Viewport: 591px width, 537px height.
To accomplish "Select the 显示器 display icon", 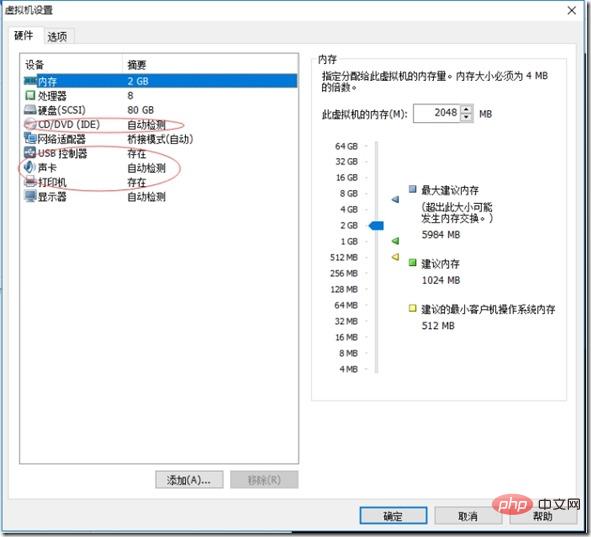I will click(30, 196).
